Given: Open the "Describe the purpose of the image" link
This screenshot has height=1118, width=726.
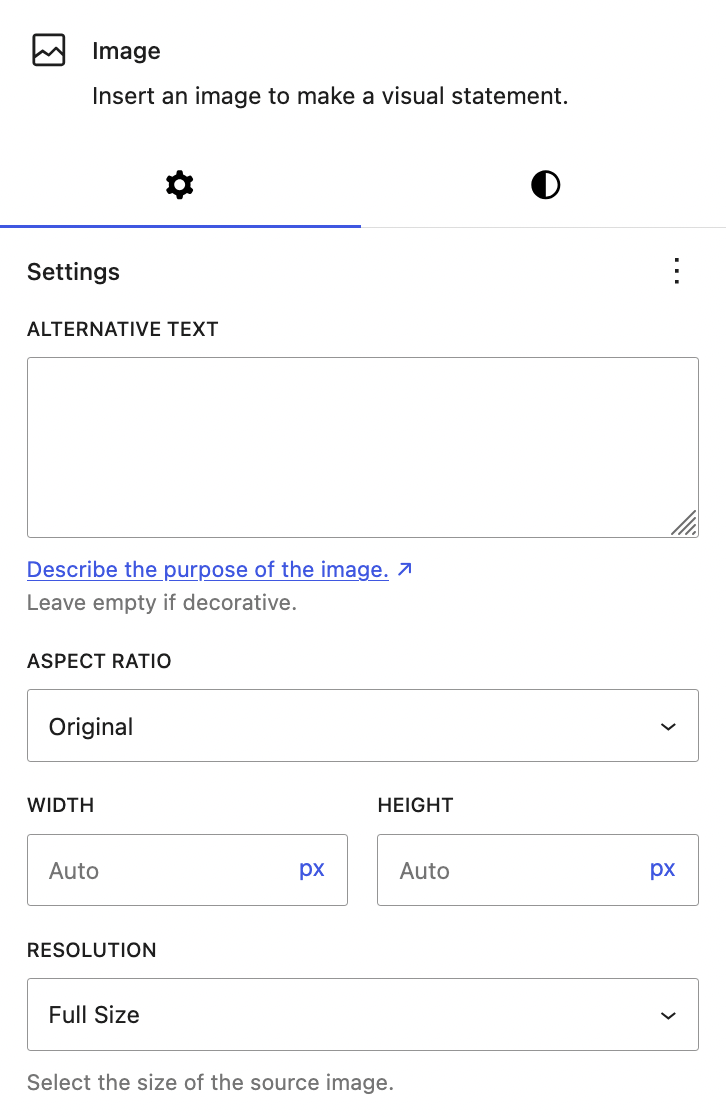Looking at the screenshot, I should click(x=208, y=570).
